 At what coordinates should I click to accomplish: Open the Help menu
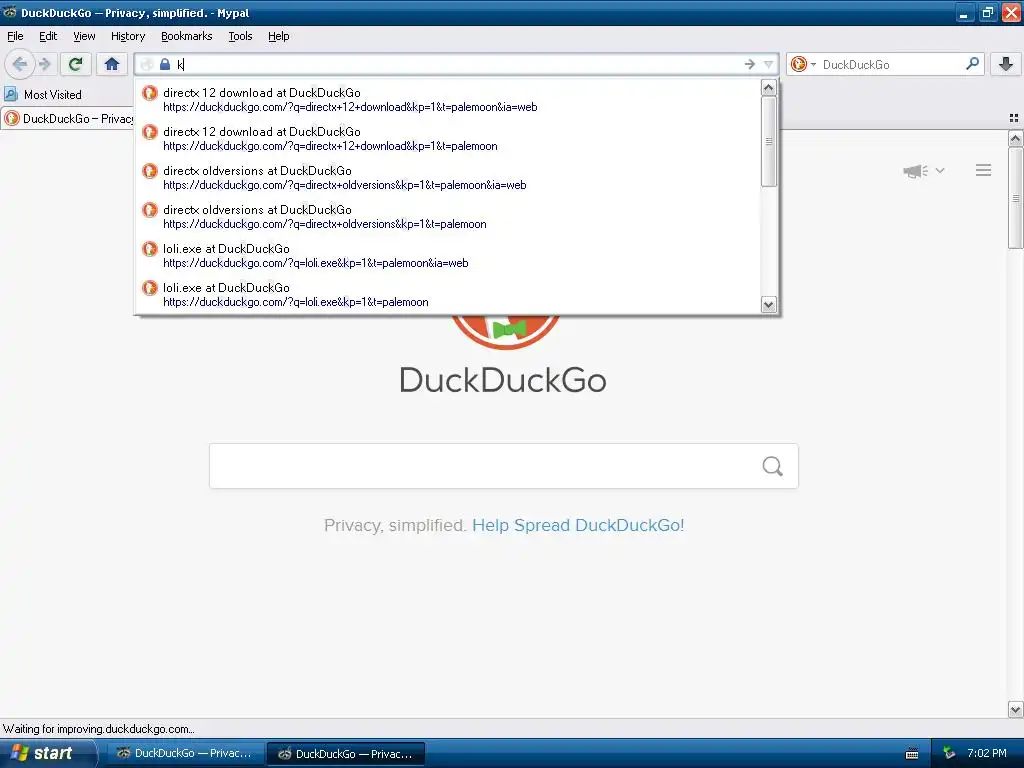tap(279, 36)
